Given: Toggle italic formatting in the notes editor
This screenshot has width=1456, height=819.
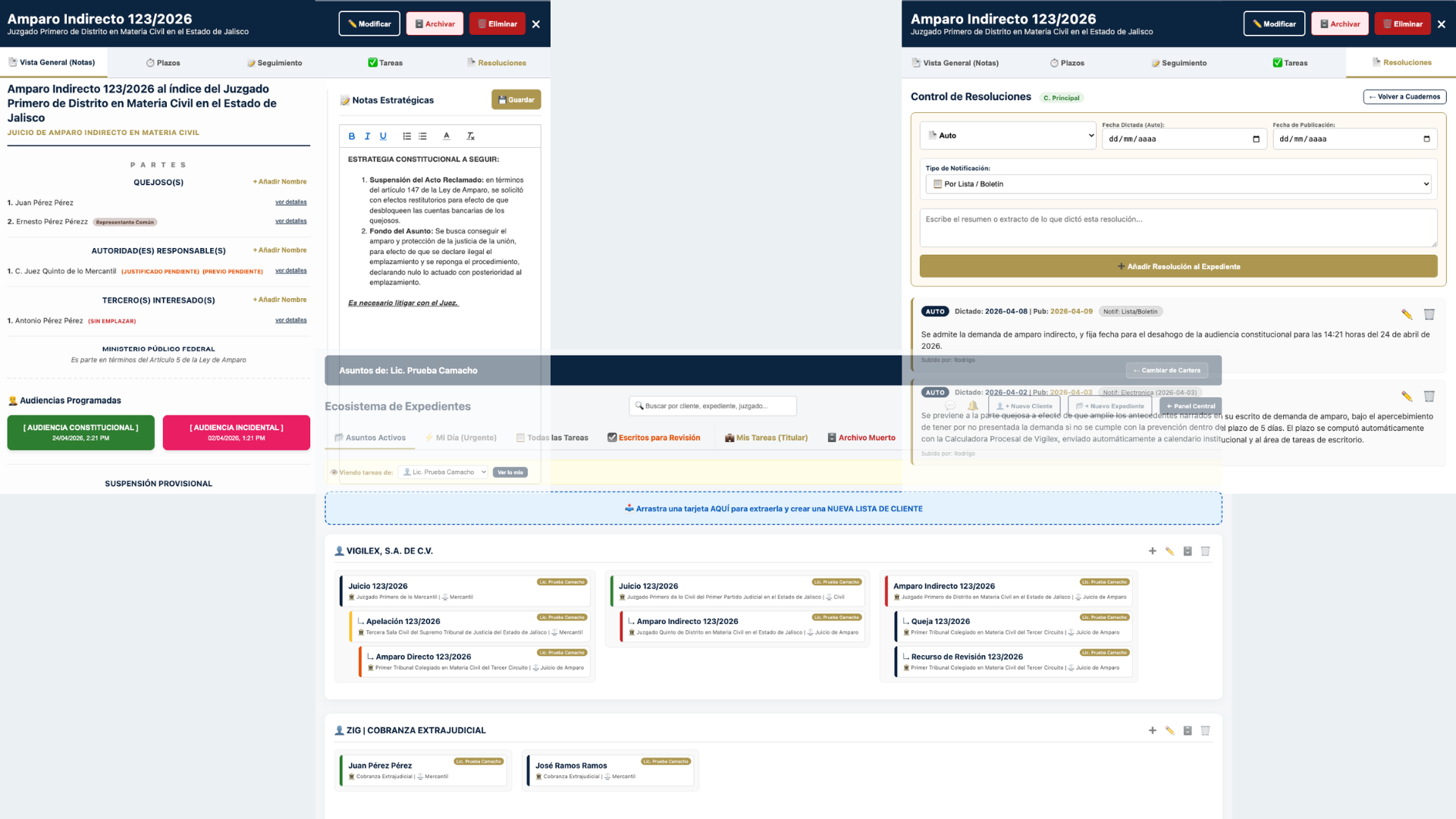Looking at the screenshot, I should (367, 136).
